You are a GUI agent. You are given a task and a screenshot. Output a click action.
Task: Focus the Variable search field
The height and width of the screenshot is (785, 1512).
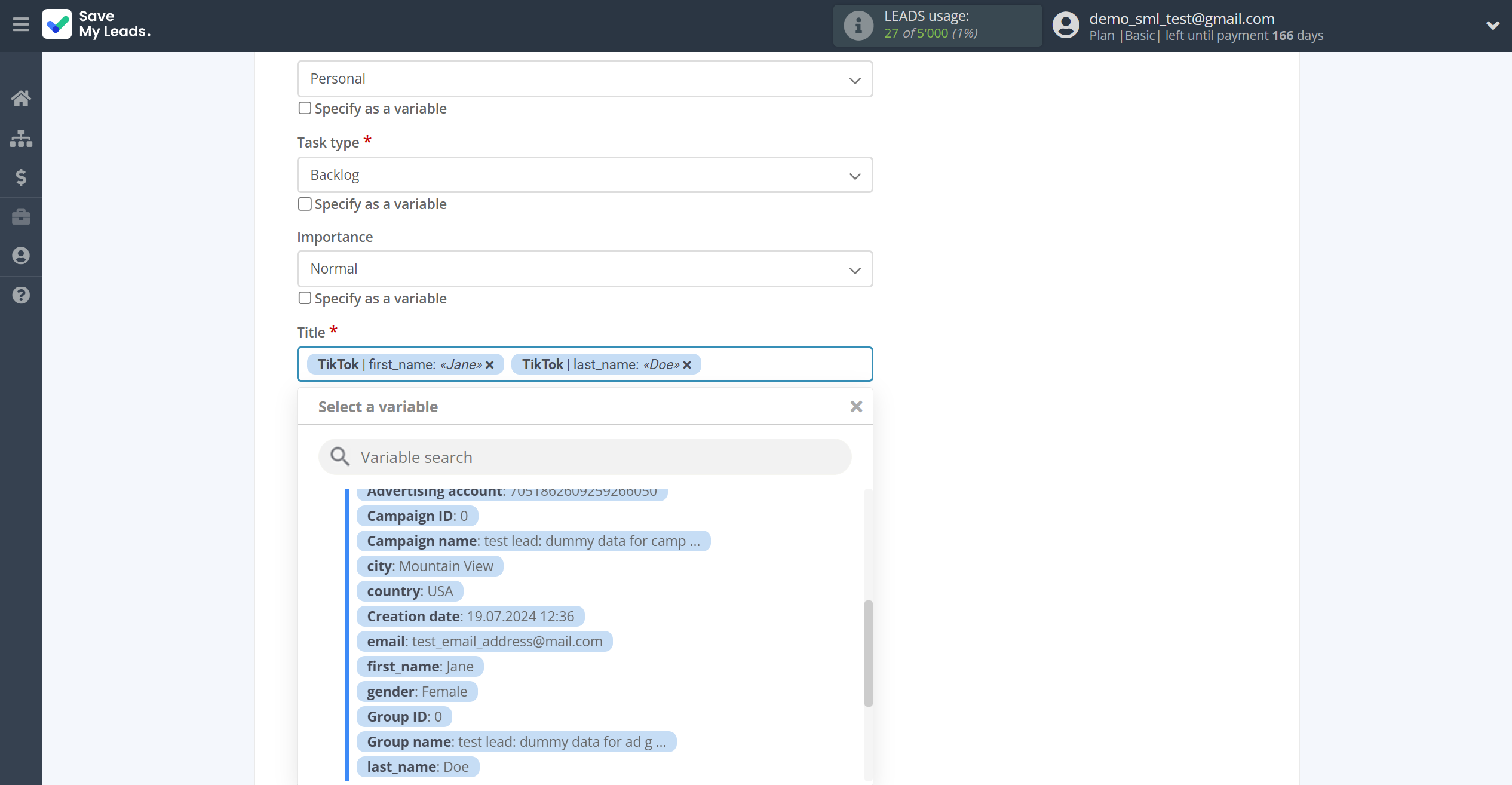pyautogui.click(x=584, y=457)
